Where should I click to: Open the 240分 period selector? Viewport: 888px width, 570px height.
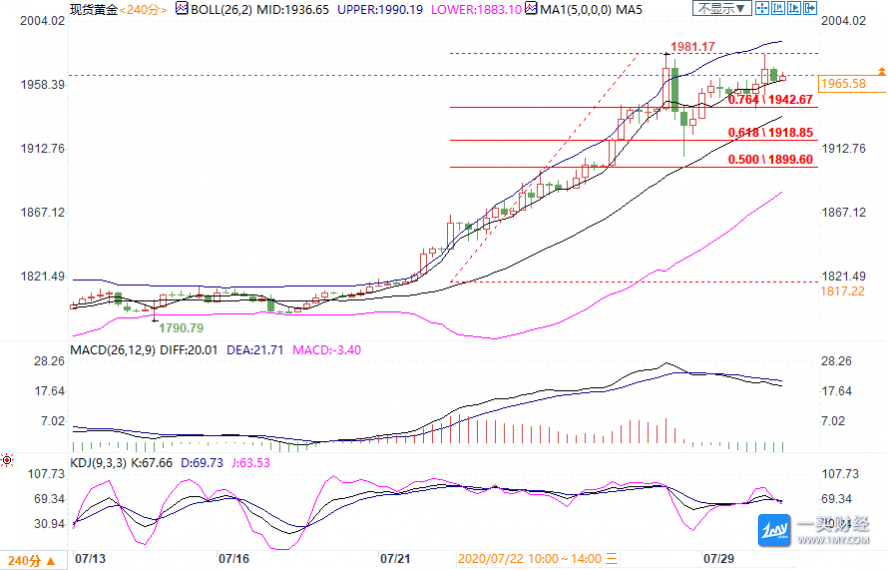[x=32, y=561]
